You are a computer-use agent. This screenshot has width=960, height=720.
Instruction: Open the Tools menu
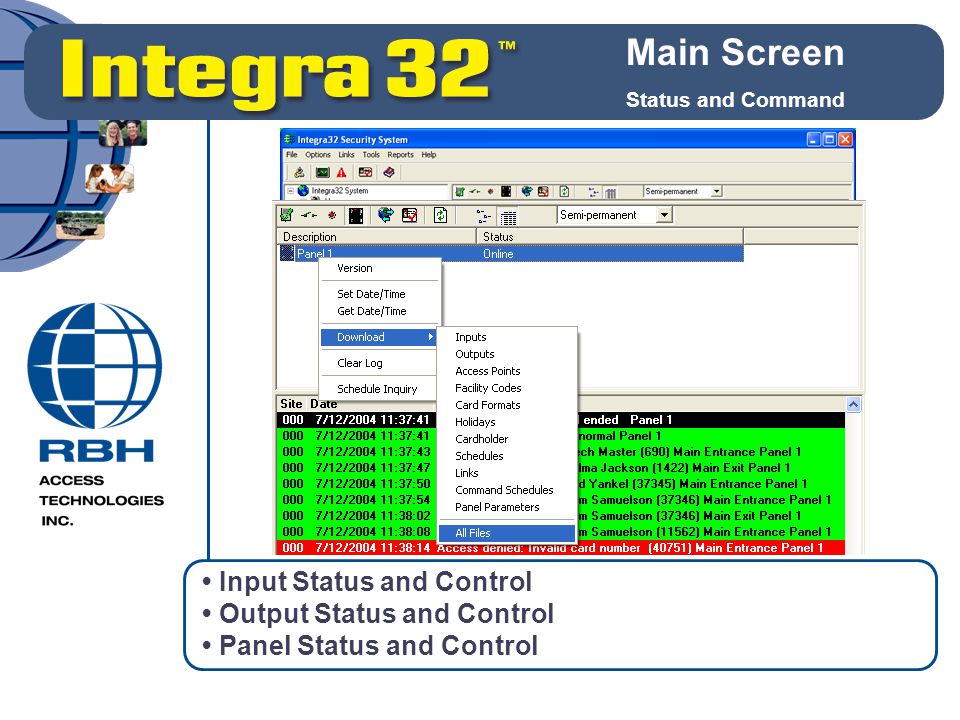(x=371, y=155)
